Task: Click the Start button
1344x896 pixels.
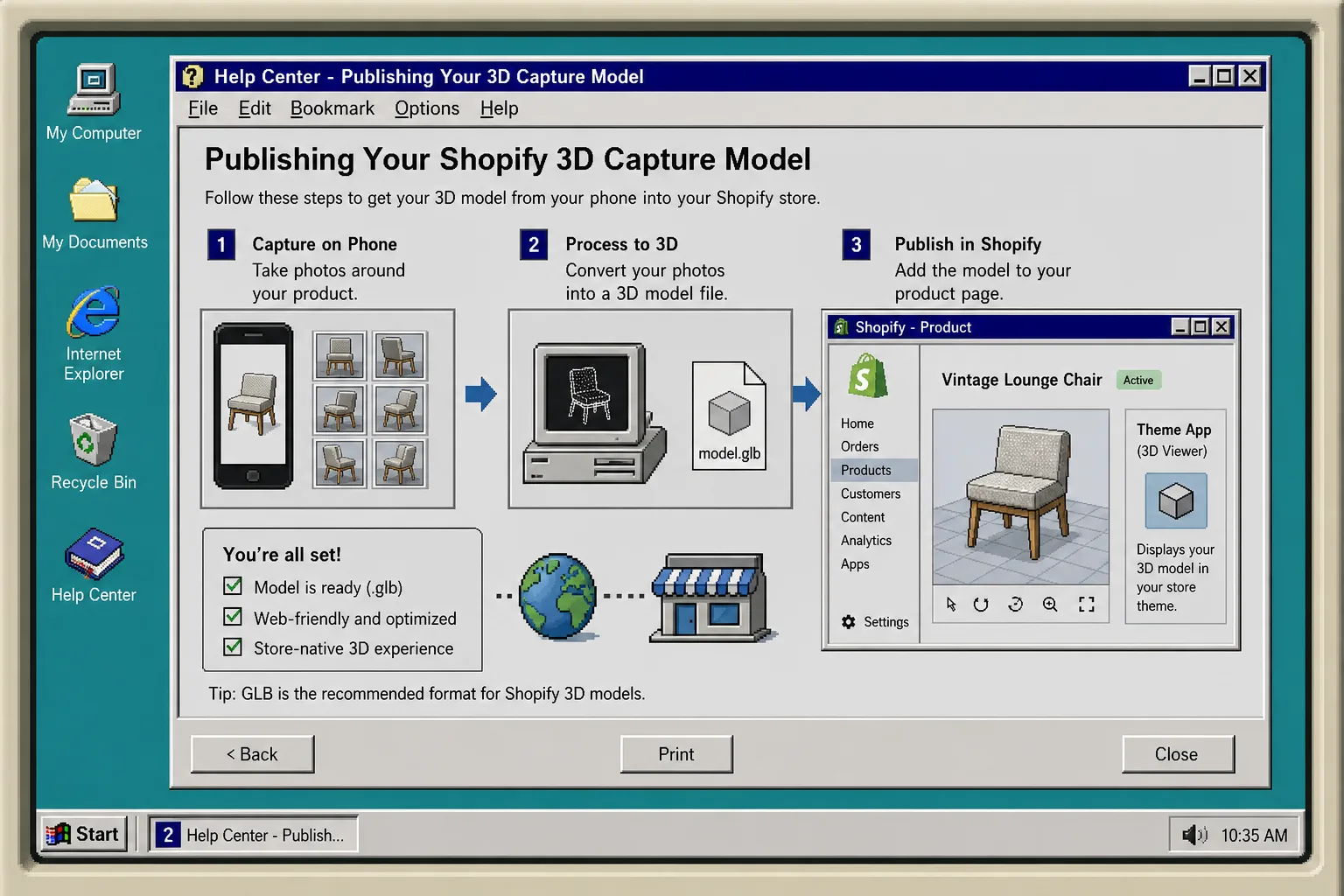Action: (84, 834)
